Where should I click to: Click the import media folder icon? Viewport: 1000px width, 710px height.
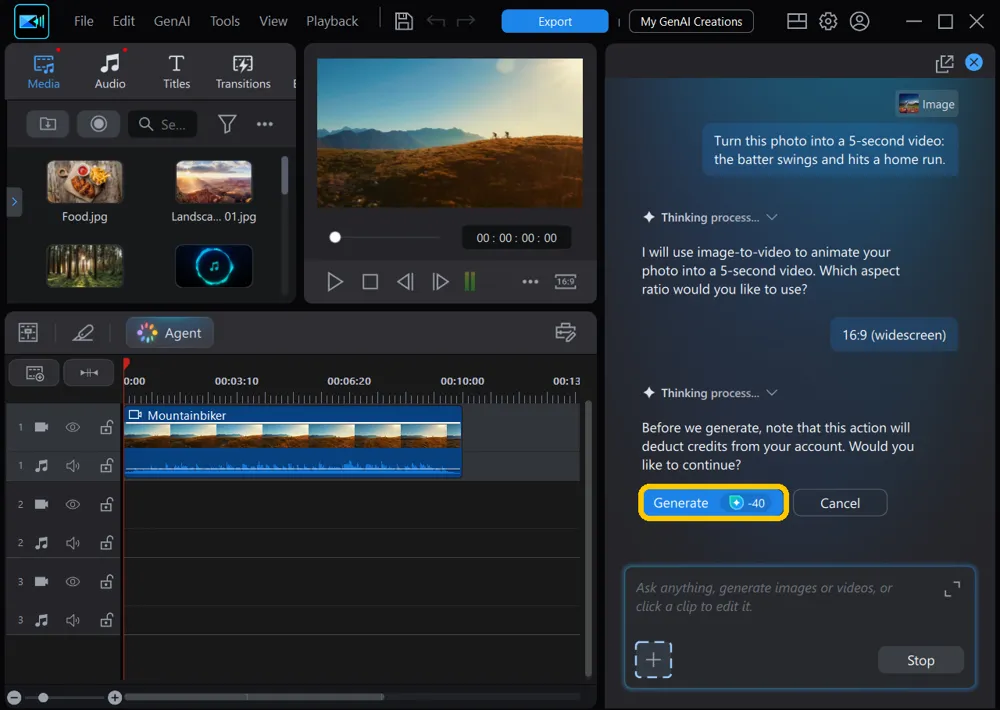(48, 124)
